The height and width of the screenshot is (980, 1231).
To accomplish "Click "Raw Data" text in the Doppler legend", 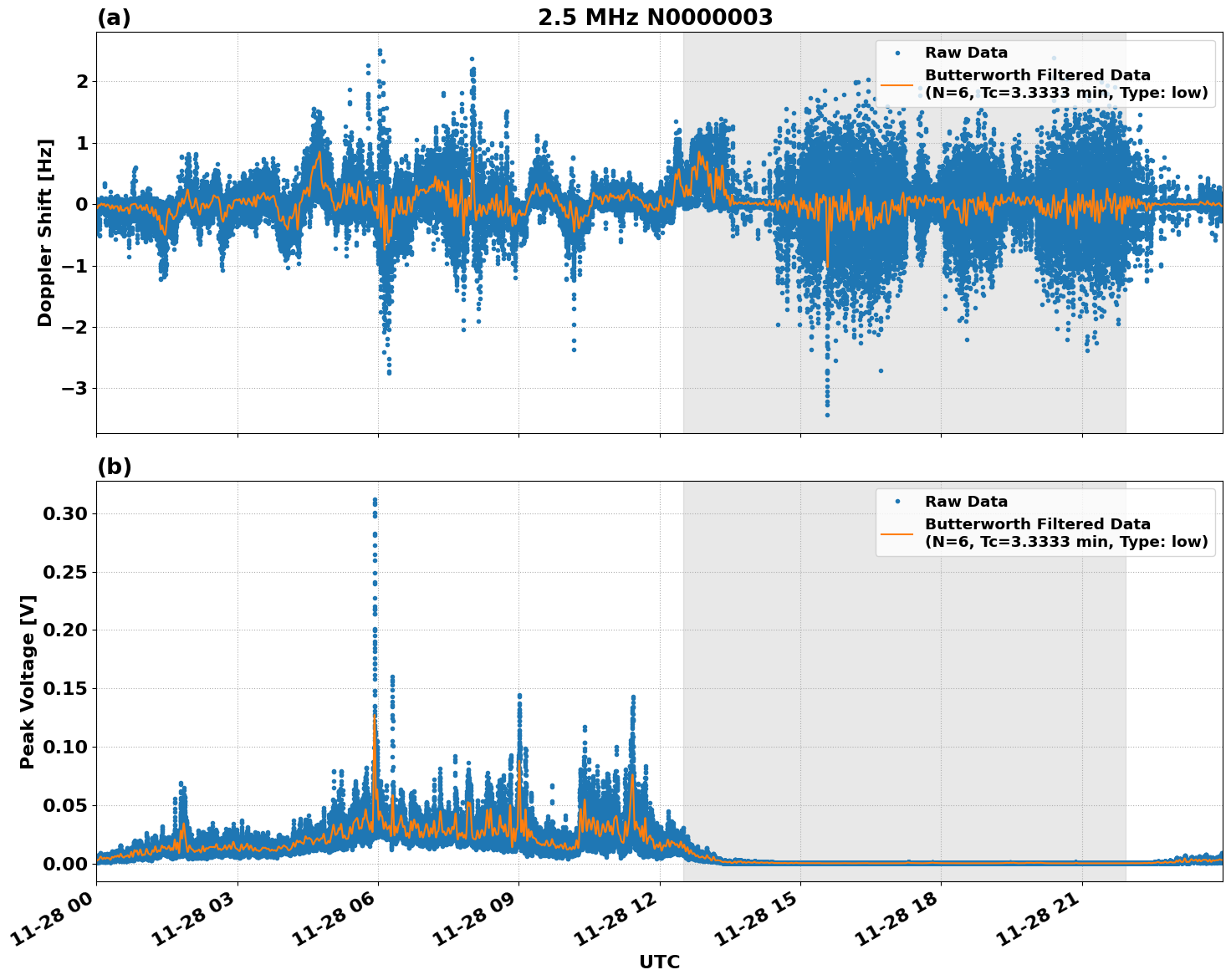I will pos(966,54).
